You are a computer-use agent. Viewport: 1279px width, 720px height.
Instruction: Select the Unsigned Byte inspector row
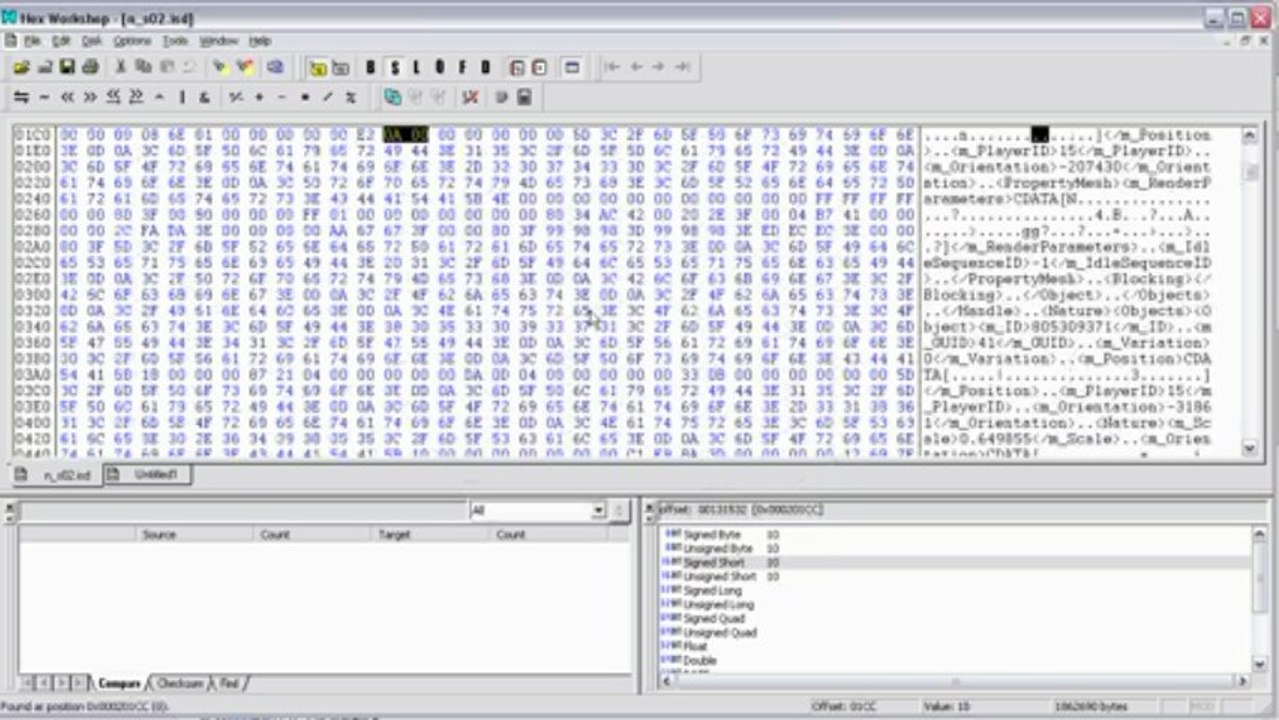pos(955,549)
